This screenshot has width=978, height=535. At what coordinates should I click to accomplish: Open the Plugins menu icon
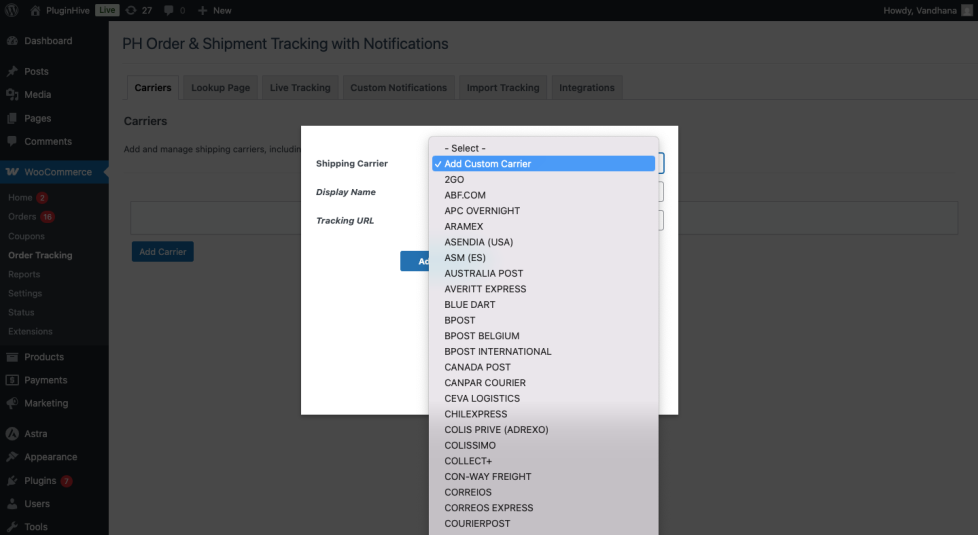coord(12,481)
